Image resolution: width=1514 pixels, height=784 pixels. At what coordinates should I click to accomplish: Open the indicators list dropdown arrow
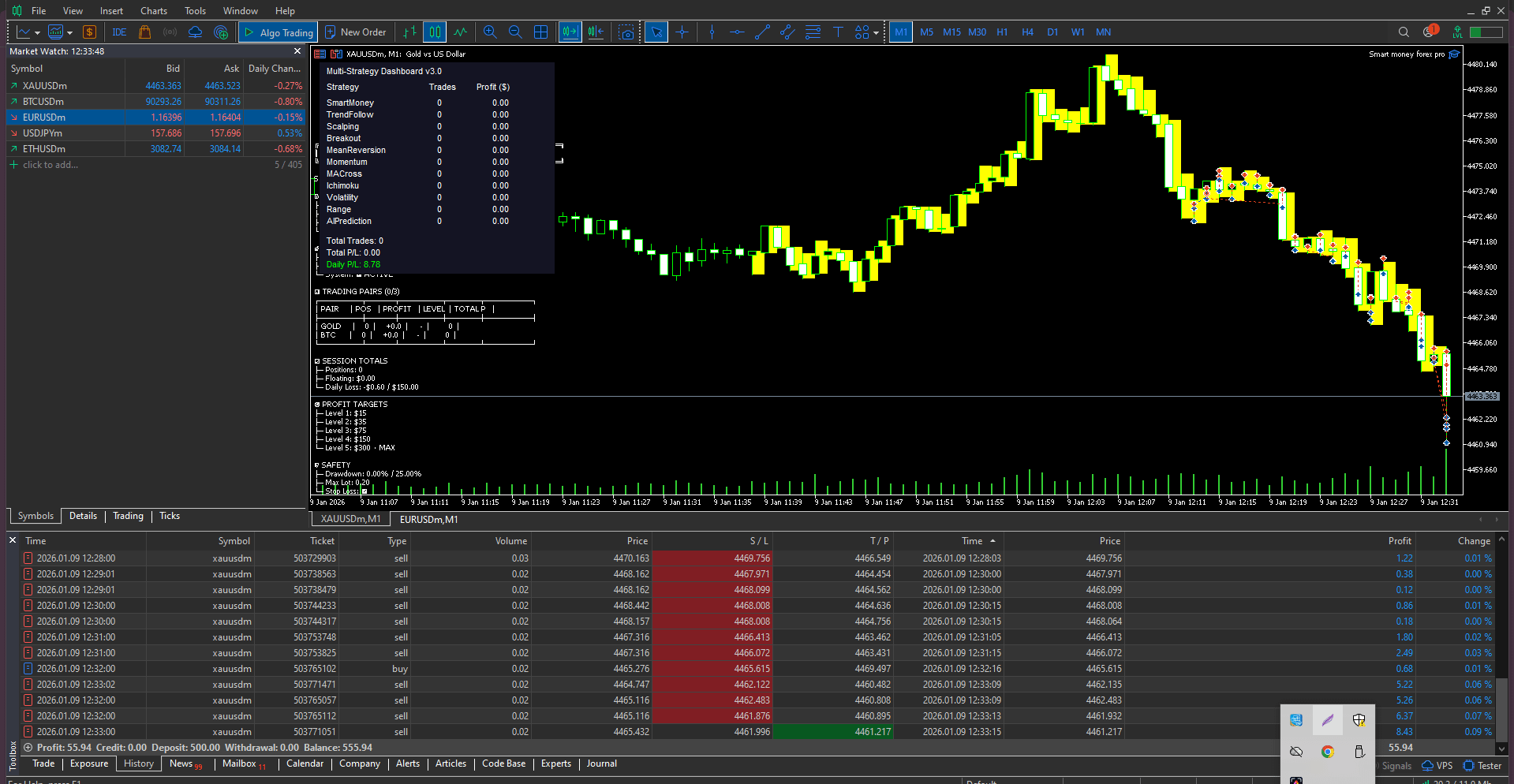(69, 33)
